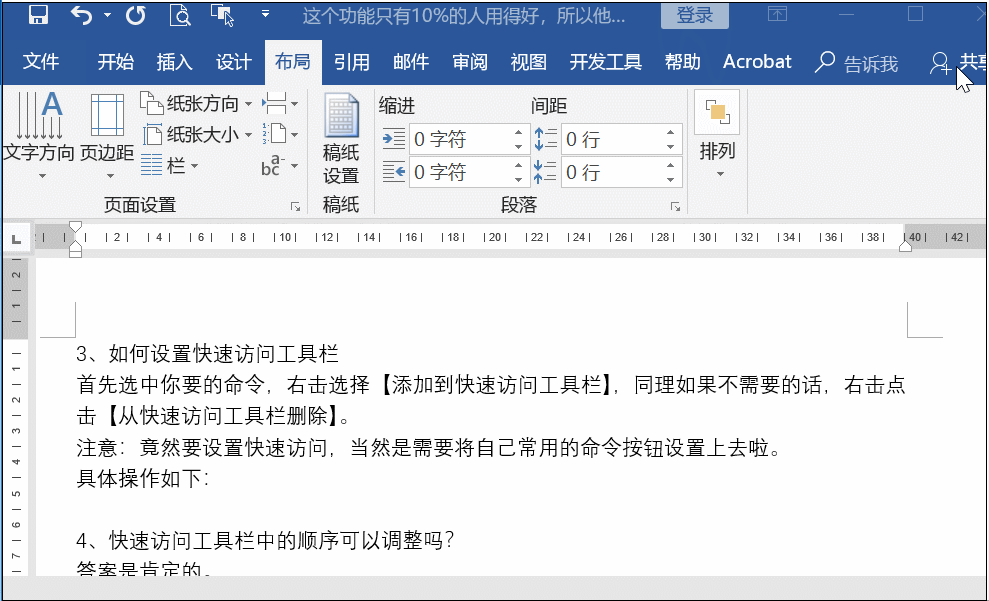Screen dimensions: 989x601
Task: Click the Redo/Repeat icon
Action: point(136,15)
